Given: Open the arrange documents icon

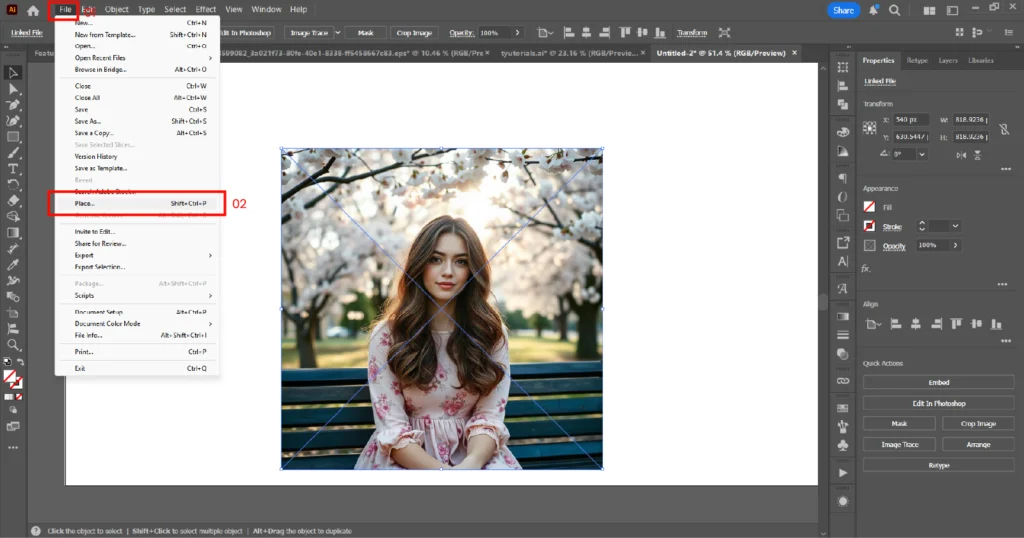Looking at the screenshot, I should coord(929,10).
